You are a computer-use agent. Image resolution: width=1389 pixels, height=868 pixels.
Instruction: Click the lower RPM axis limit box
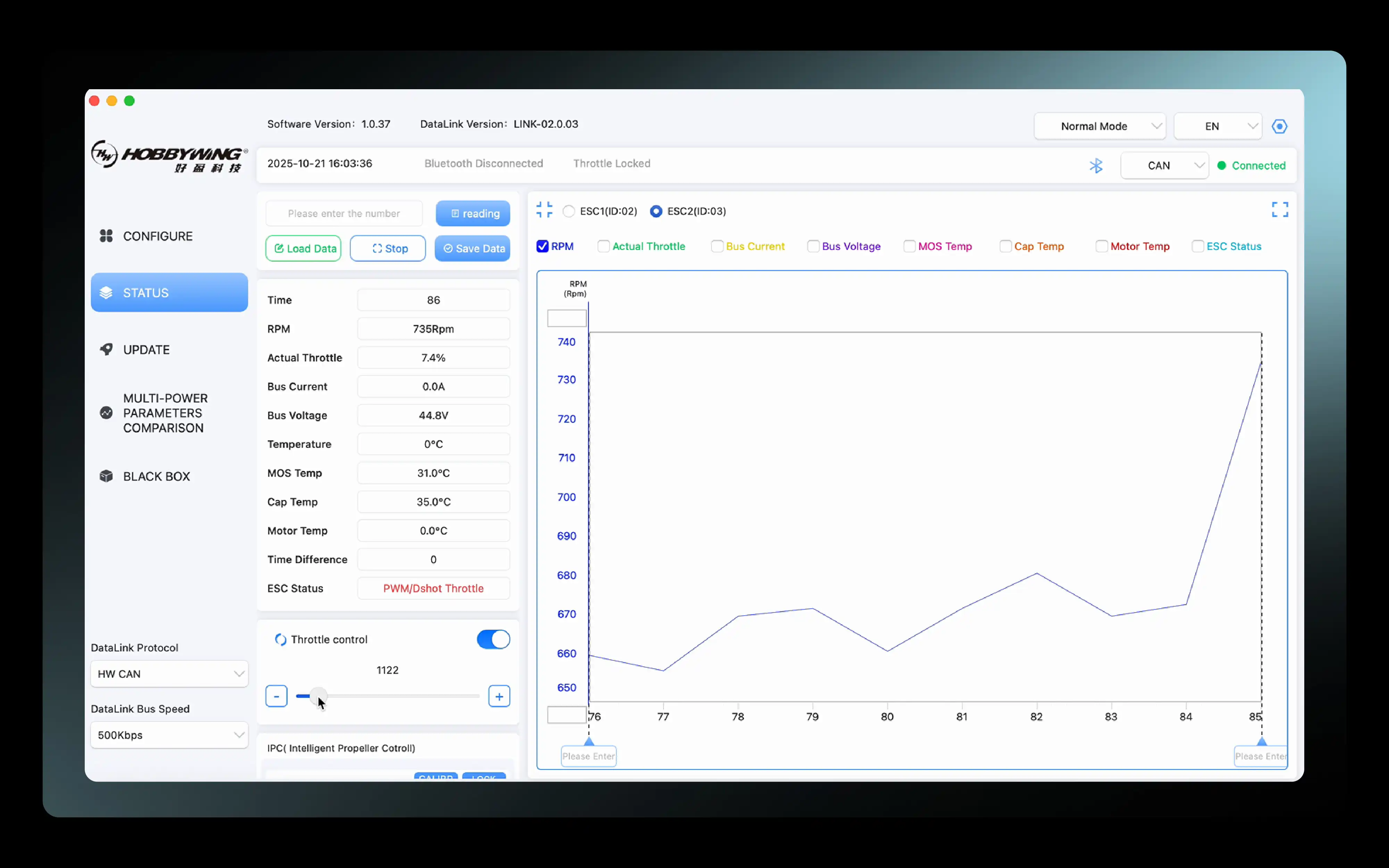(567, 715)
